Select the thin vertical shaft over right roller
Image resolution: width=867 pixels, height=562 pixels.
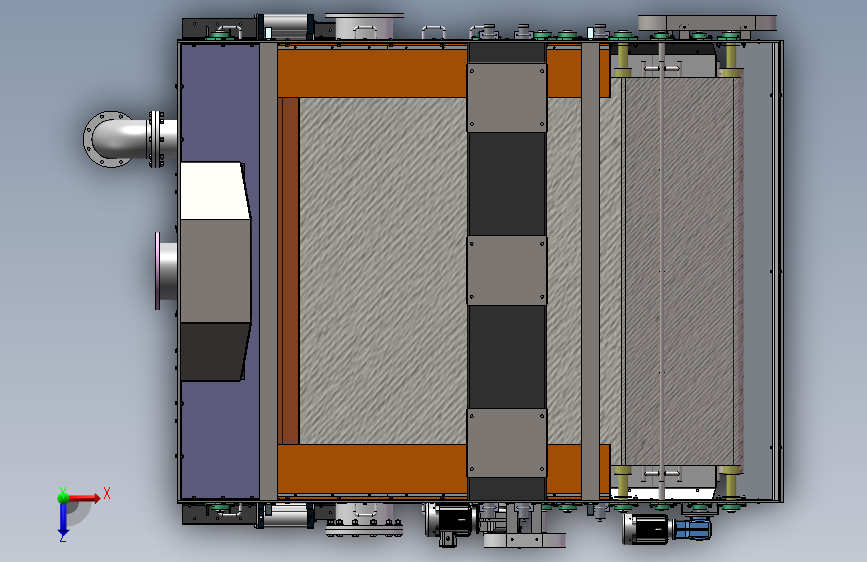click(662, 271)
